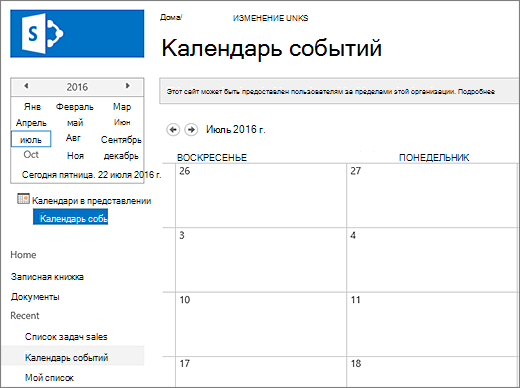Go to next year in mini calendar
Image resolution: width=520 pixels, height=388 pixels.
click(x=127, y=86)
